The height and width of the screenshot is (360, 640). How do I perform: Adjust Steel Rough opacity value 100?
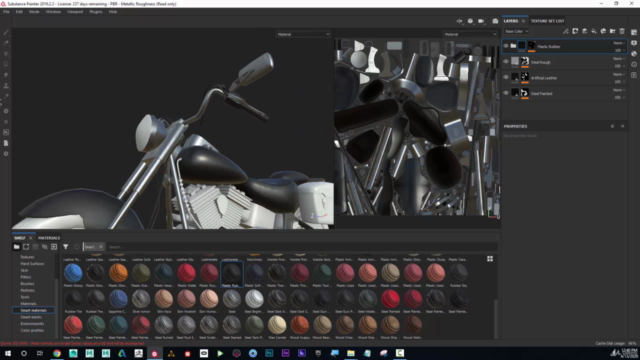(x=618, y=66)
